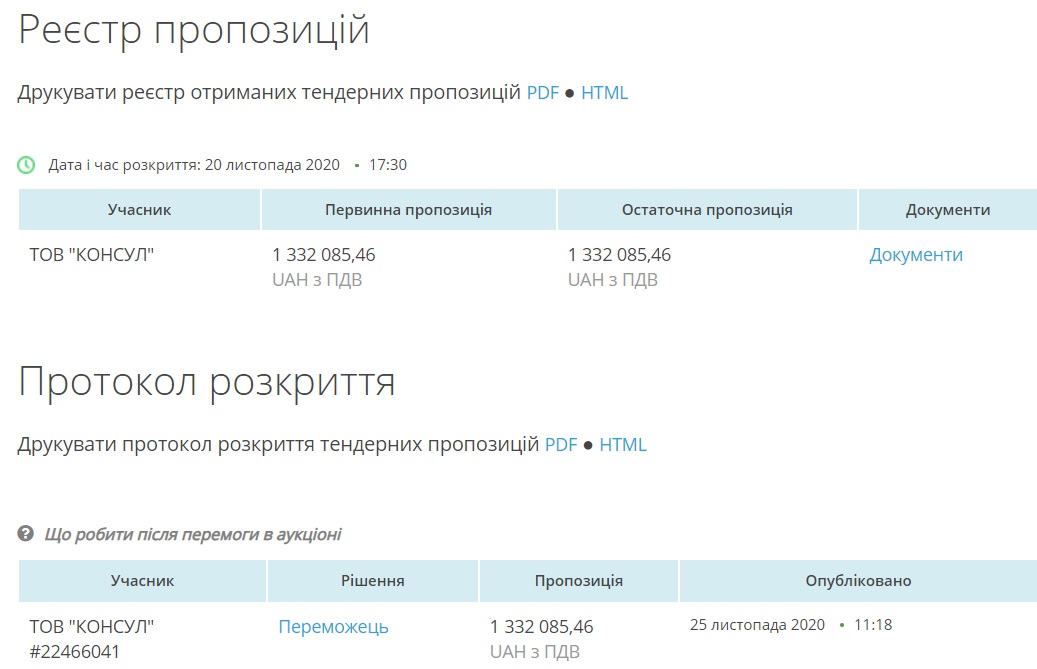Select the "Остаточна пропозиція" column header
This screenshot has width=1037, height=669.
[x=707, y=210]
